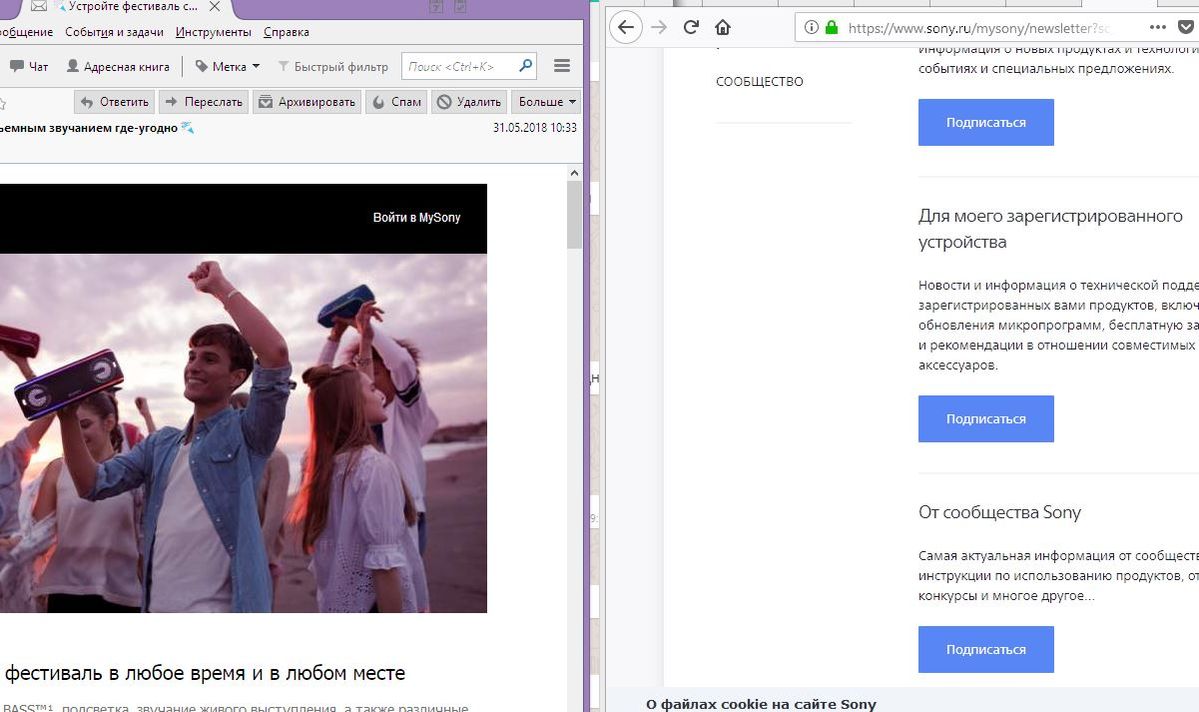Screen dimensions: 1199x712
Task: Subscribe under От сообщества Sony section
Action: (985, 649)
